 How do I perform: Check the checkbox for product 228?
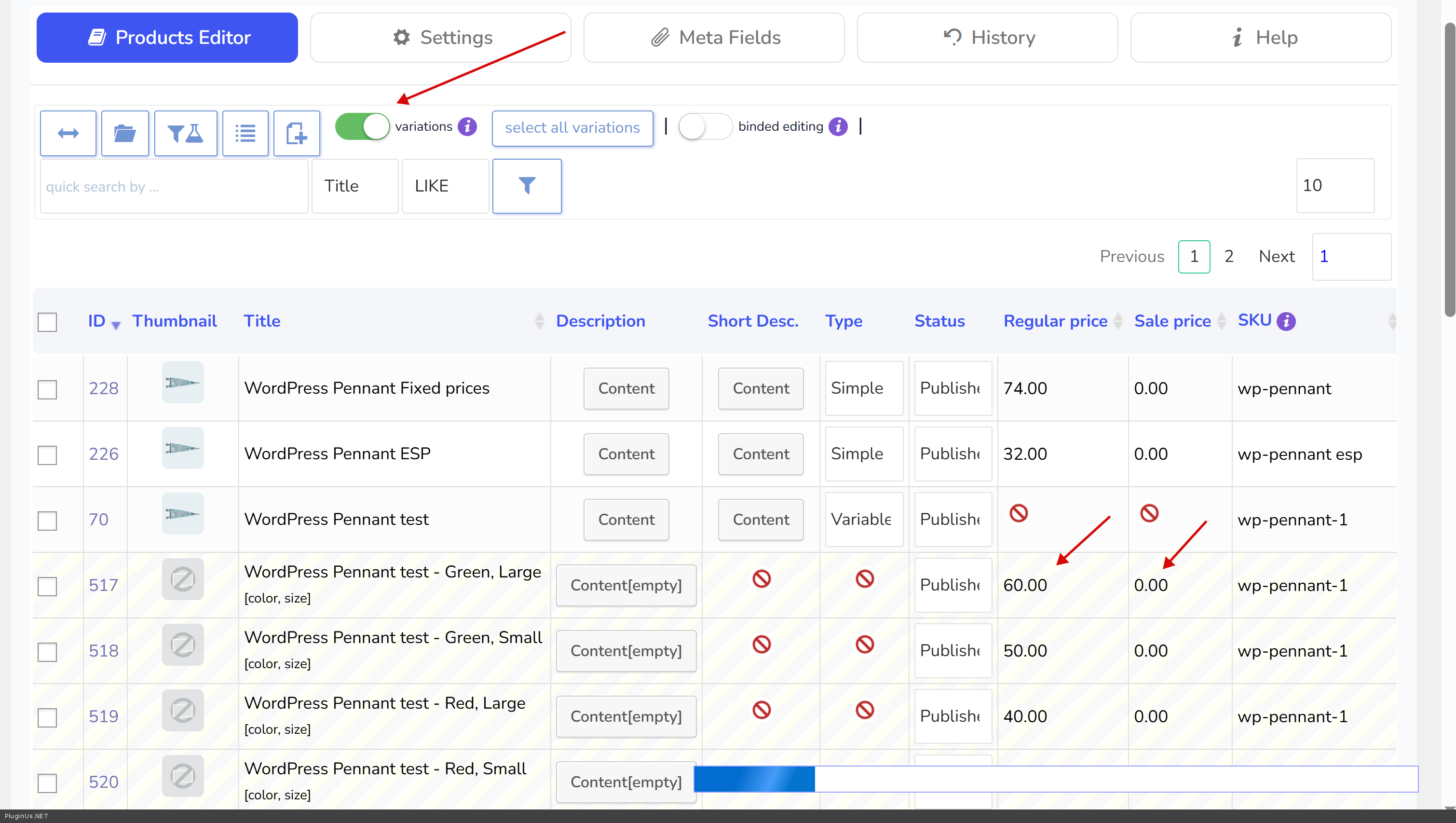coord(47,389)
